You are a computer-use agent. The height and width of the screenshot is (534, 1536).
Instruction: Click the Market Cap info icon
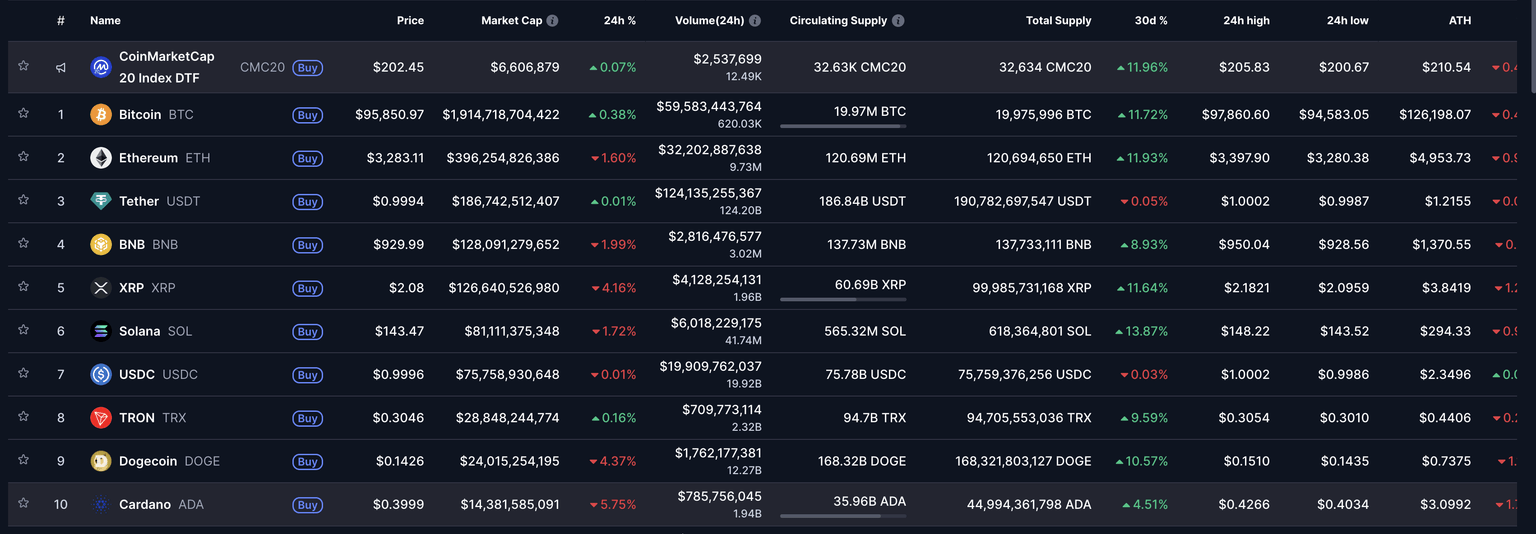pyautogui.click(x=552, y=20)
